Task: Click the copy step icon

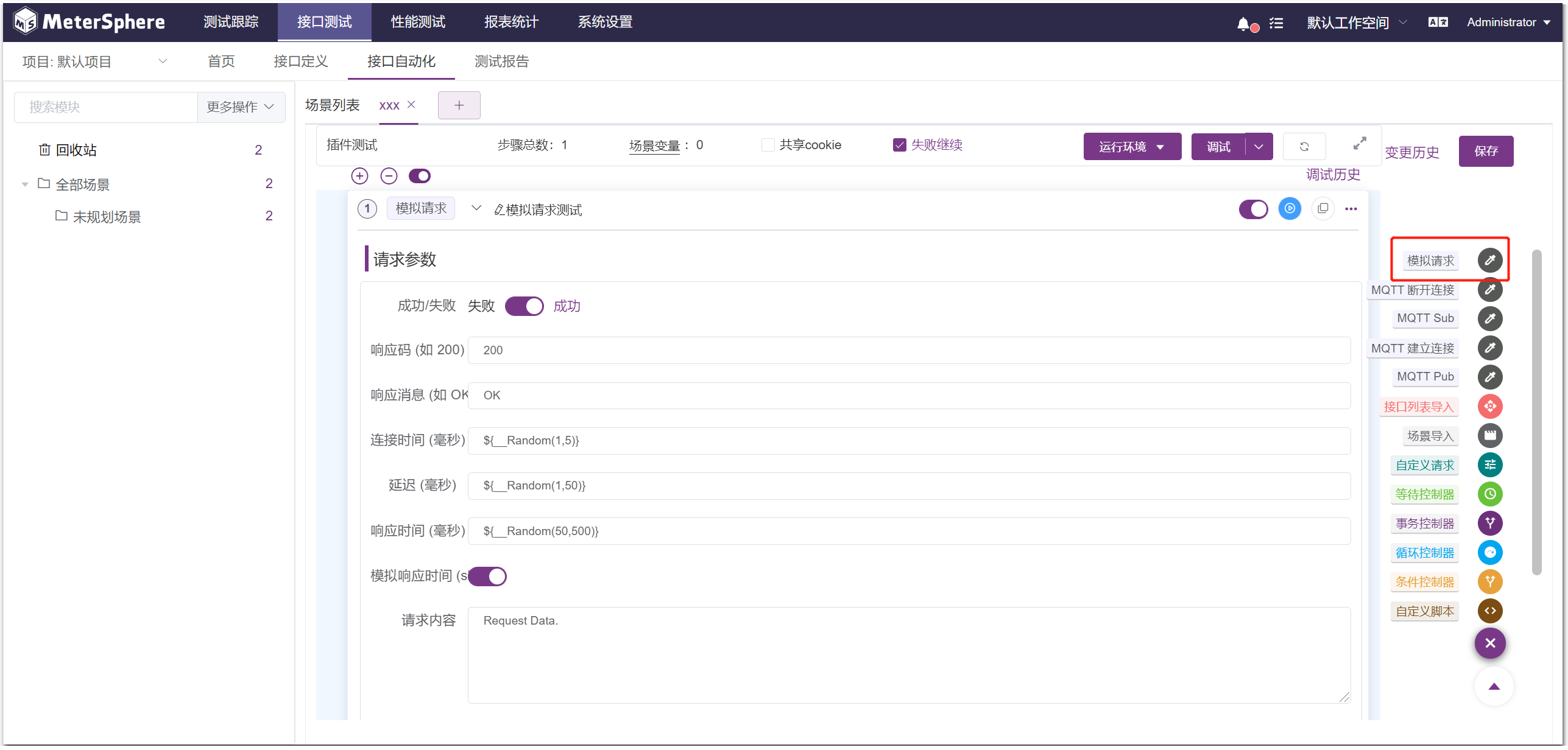Action: click(1323, 209)
